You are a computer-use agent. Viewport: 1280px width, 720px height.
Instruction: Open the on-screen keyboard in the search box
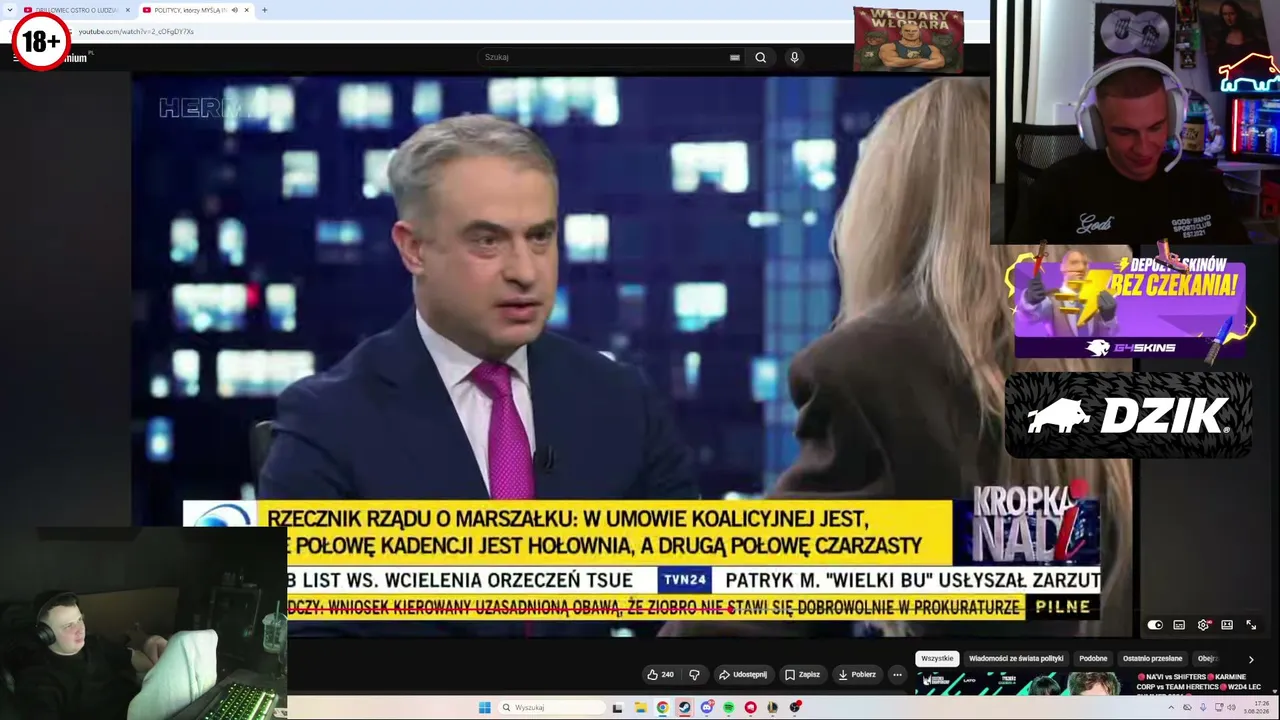click(735, 58)
